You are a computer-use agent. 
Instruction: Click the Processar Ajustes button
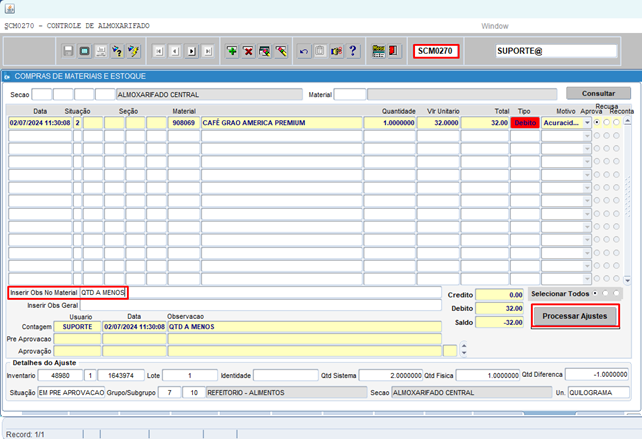click(575, 316)
